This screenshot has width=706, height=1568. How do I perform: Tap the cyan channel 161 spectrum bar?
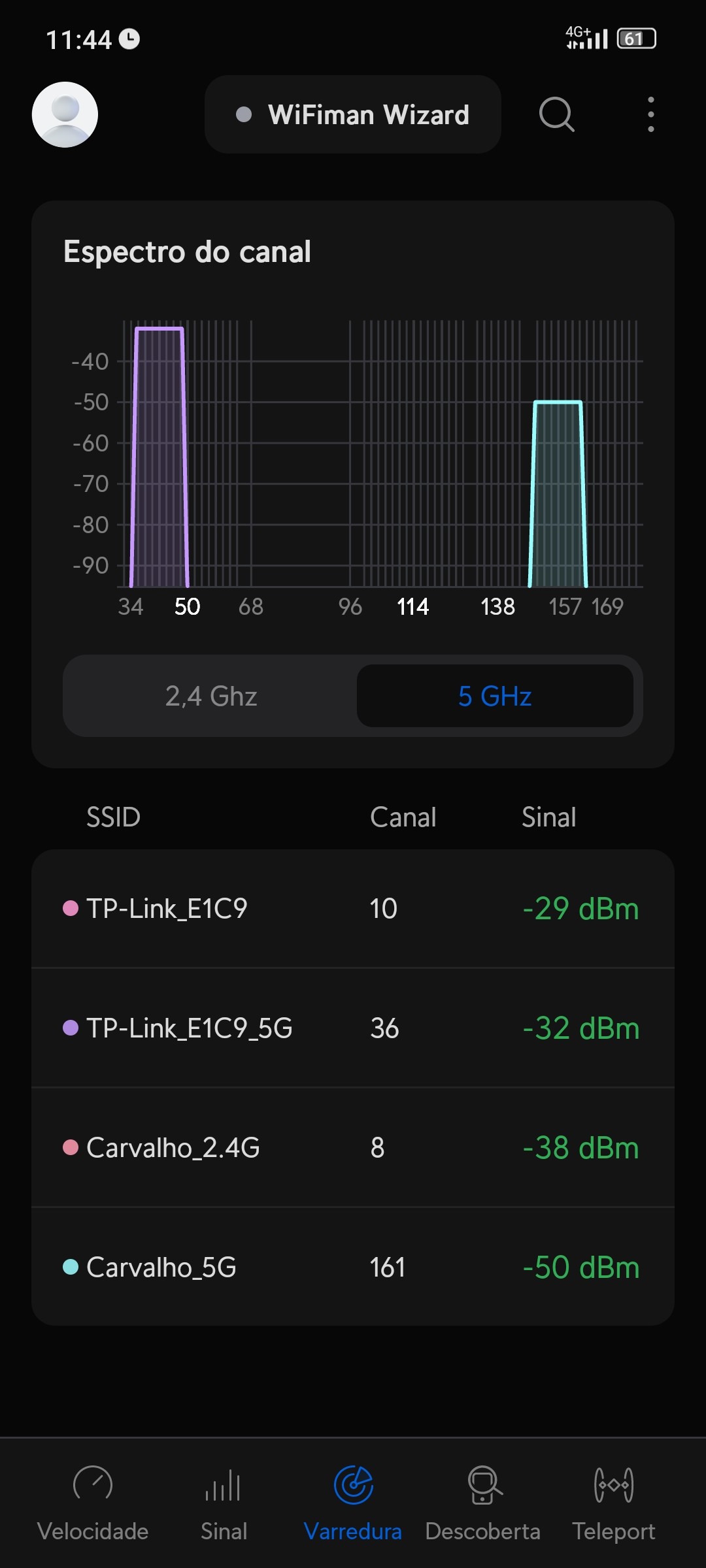pyautogui.click(x=558, y=495)
